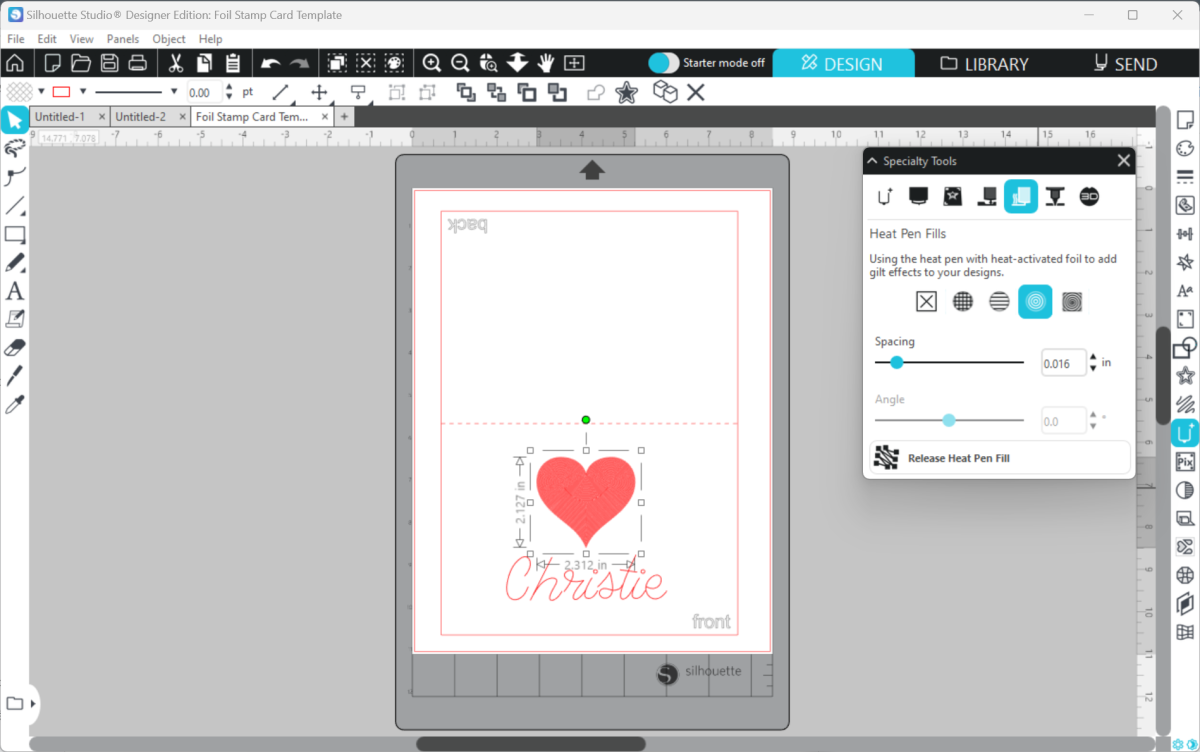Click the Select All icon

click(x=337, y=63)
